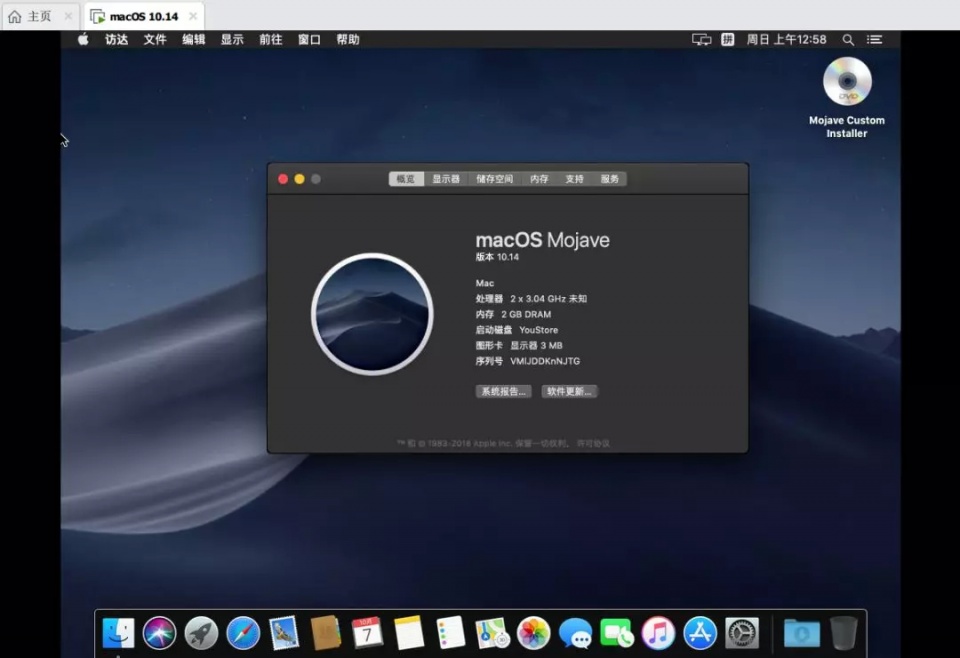The image size is (960, 658).
Task: Open the 显示 menu in menu bar
Action: tap(232, 40)
